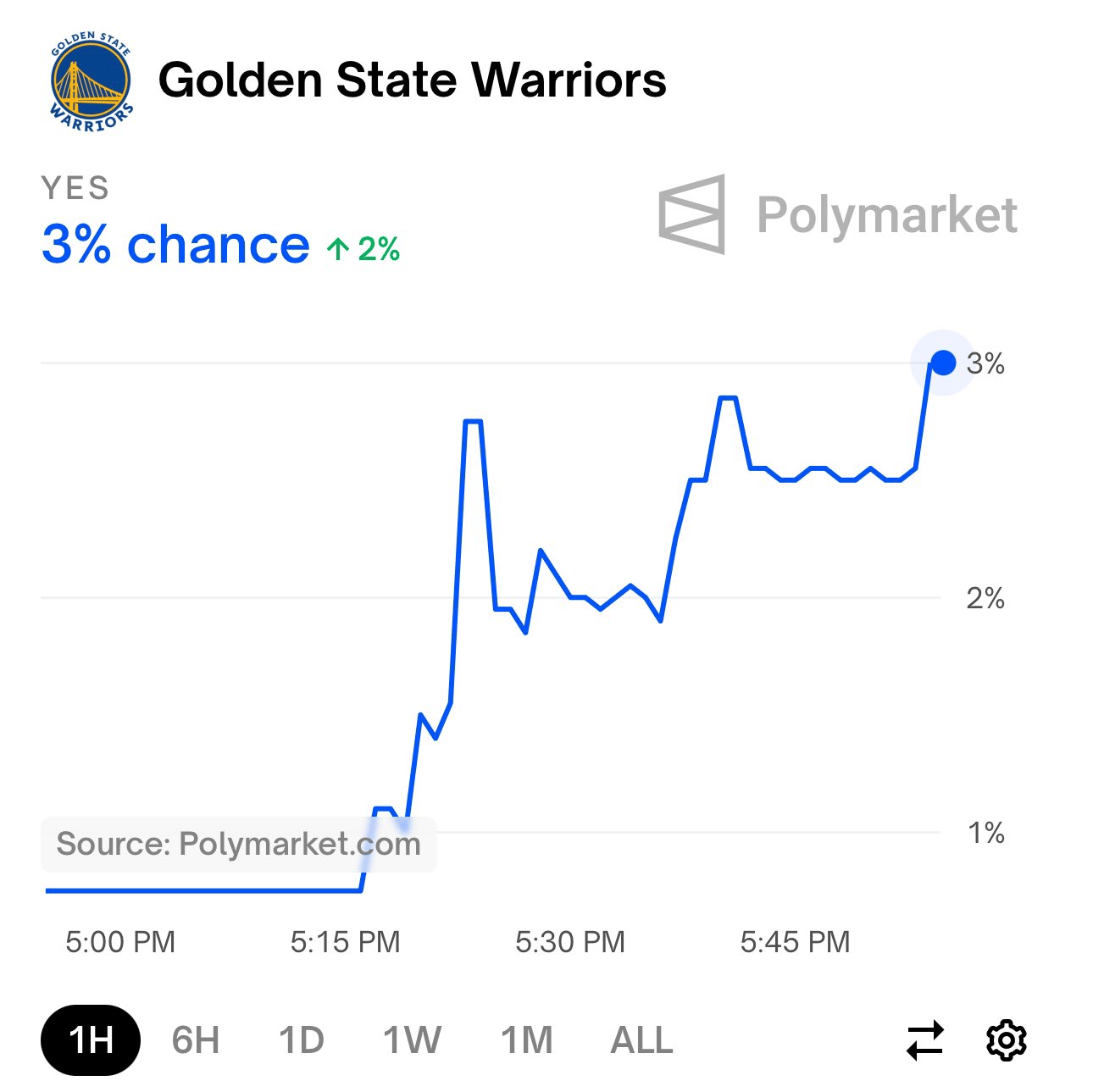Click the 3% chance value

coord(175,245)
